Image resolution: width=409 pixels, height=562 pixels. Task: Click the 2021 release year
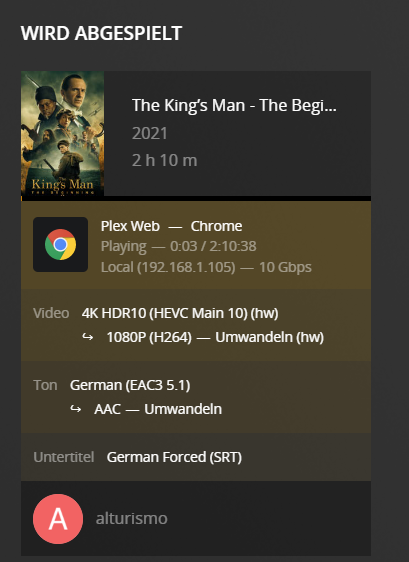click(x=149, y=133)
